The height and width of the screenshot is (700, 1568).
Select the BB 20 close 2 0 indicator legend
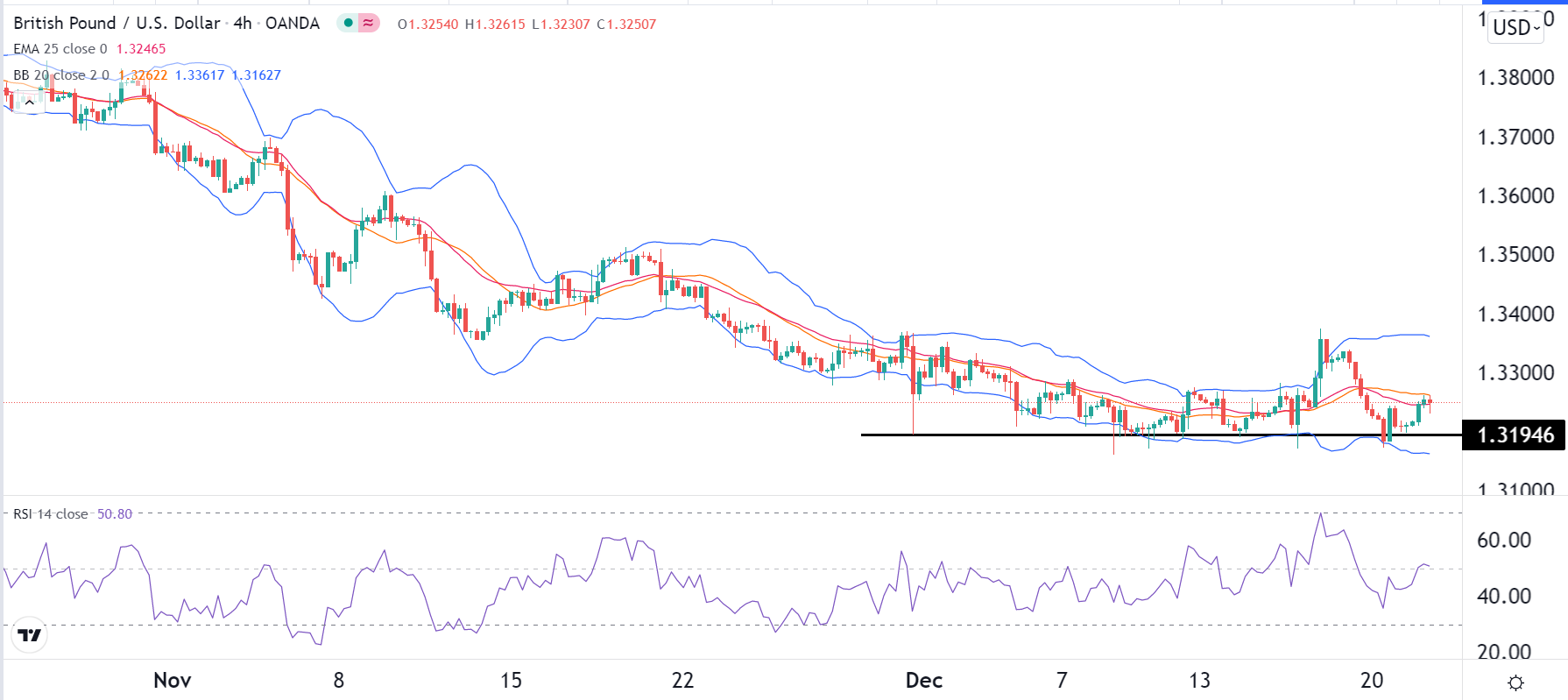pyautogui.click(x=61, y=75)
